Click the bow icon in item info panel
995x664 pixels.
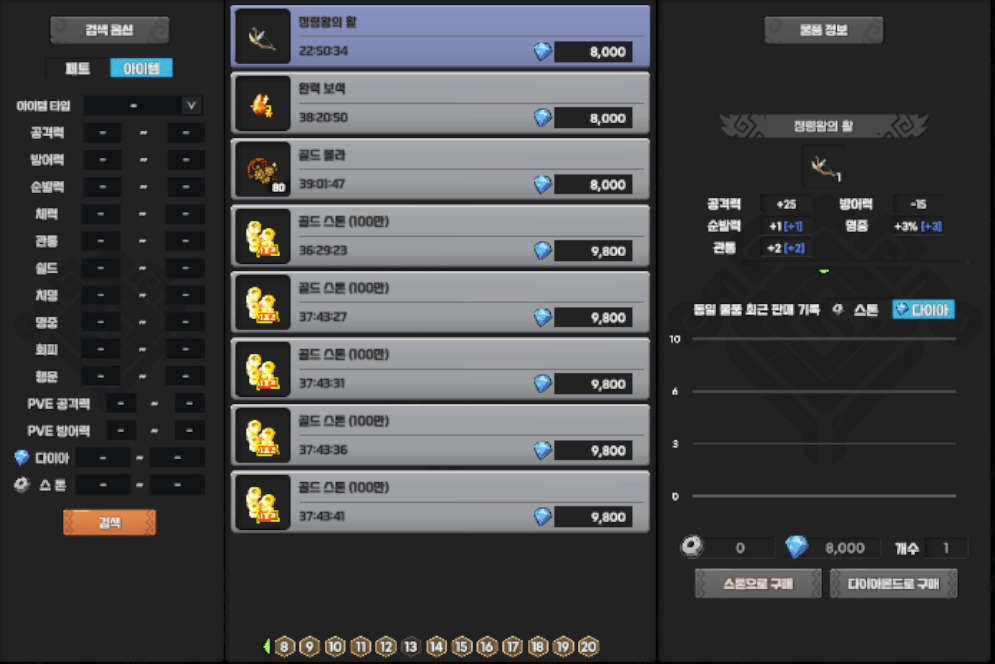click(x=824, y=165)
